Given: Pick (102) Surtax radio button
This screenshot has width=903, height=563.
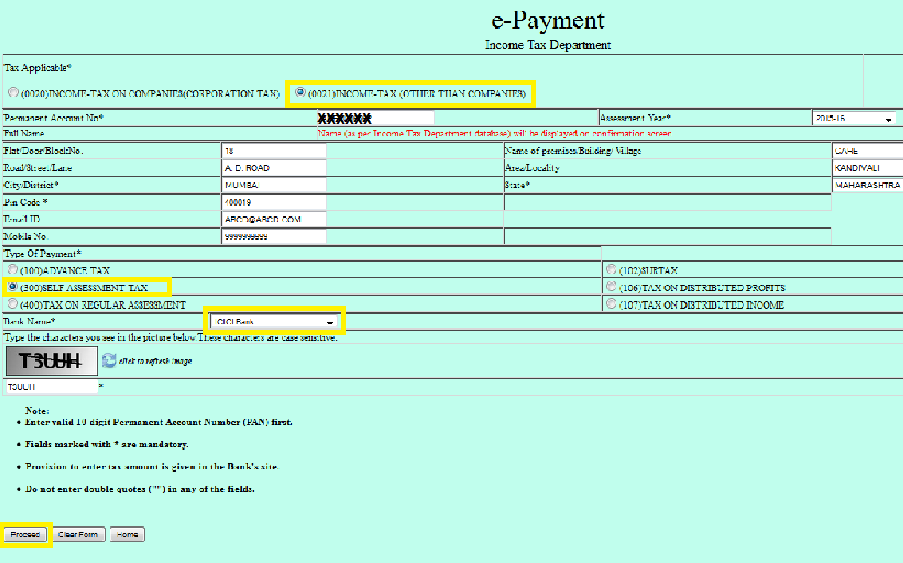Looking at the screenshot, I should coord(611,270).
